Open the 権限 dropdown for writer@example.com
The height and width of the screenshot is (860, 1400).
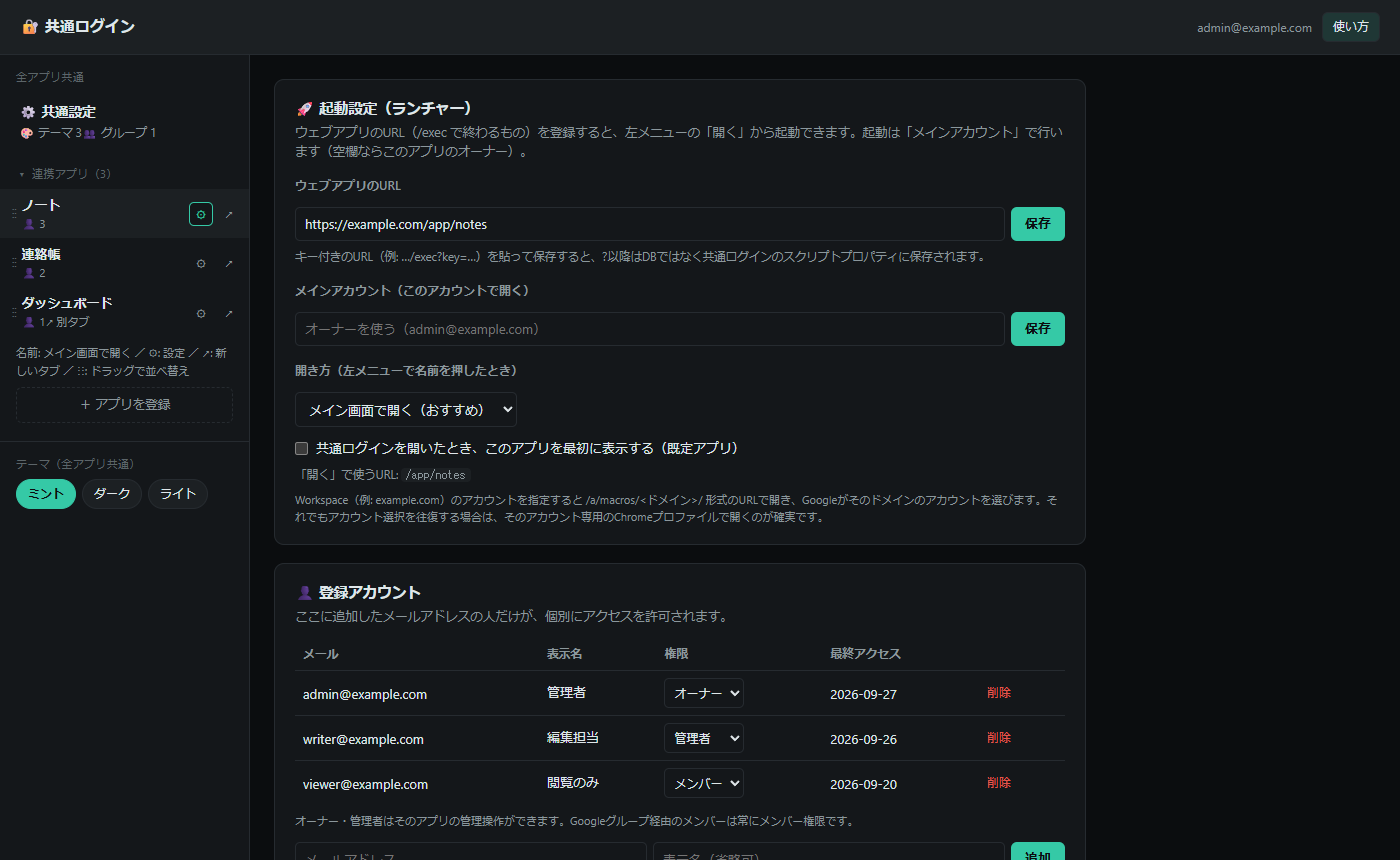pos(704,738)
